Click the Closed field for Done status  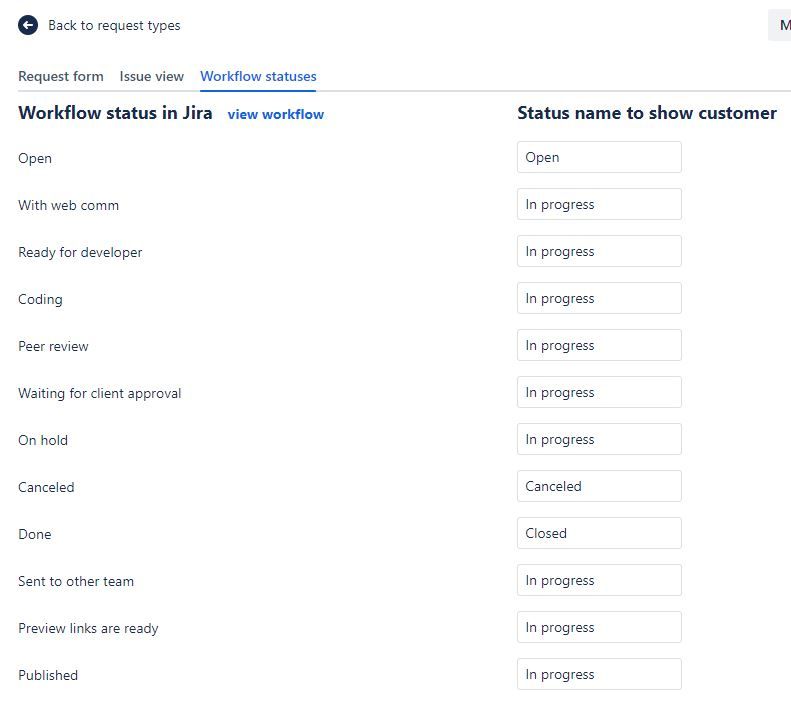[598, 533]
